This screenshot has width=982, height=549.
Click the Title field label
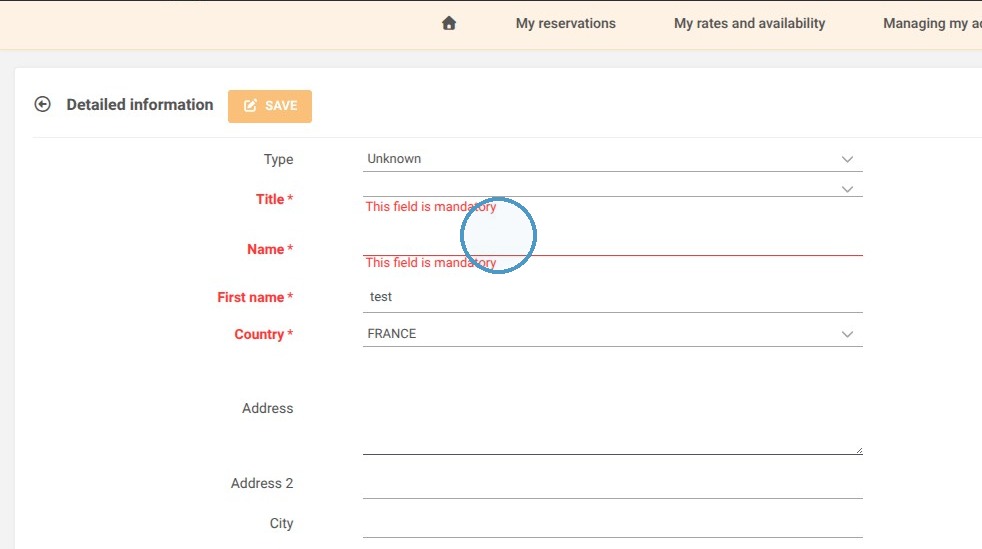274,199
